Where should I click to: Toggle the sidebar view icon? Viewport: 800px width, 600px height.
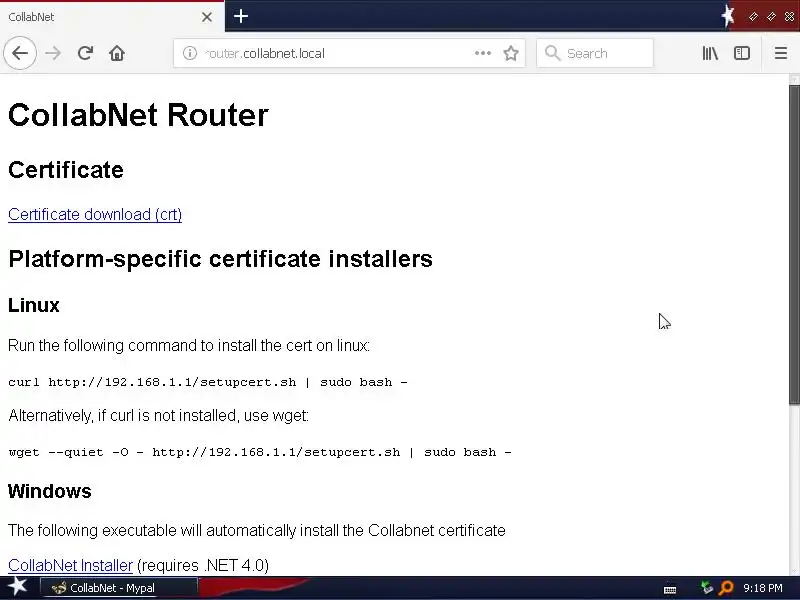click(742, 53)
